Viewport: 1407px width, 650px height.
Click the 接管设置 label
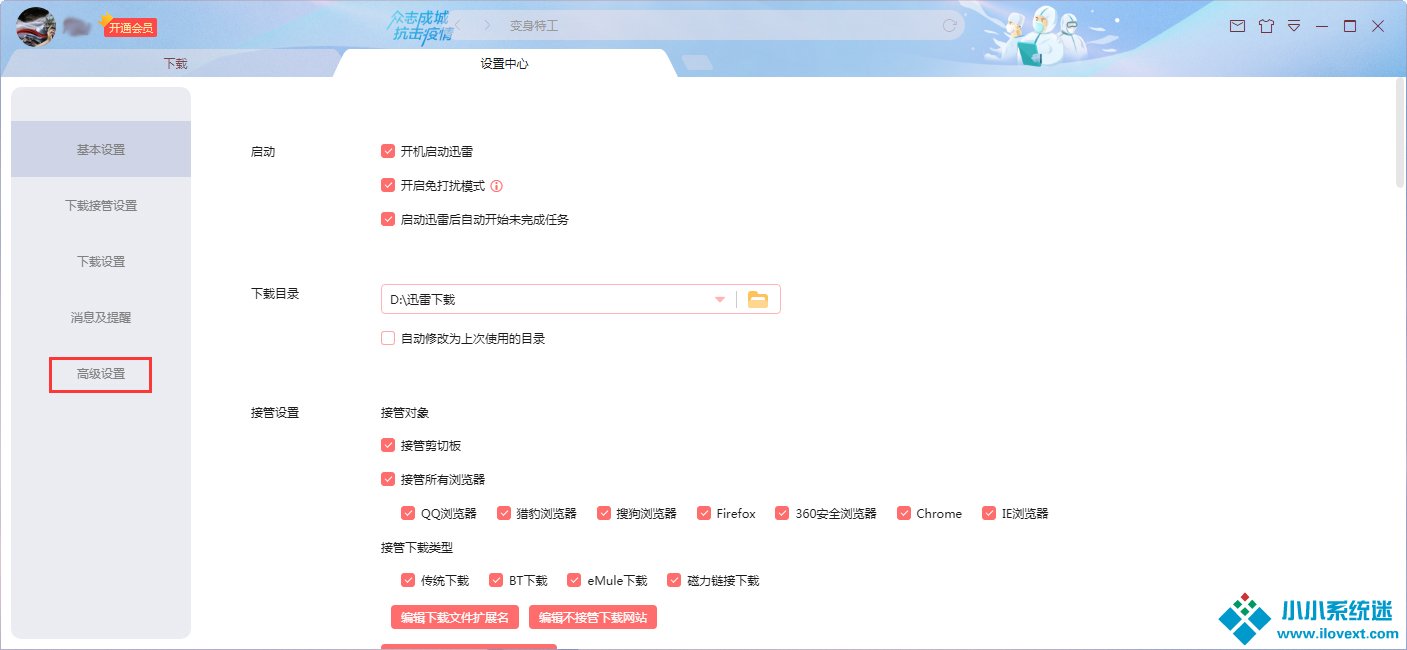point(274,412)
